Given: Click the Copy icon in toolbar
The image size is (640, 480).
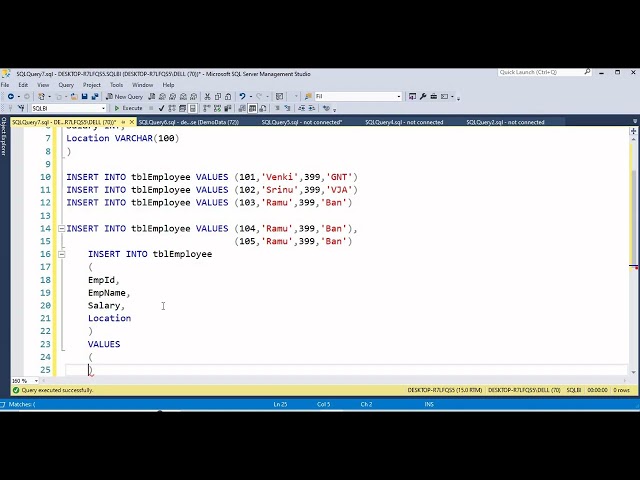Looking at the screenshot, I should [218, 97].
